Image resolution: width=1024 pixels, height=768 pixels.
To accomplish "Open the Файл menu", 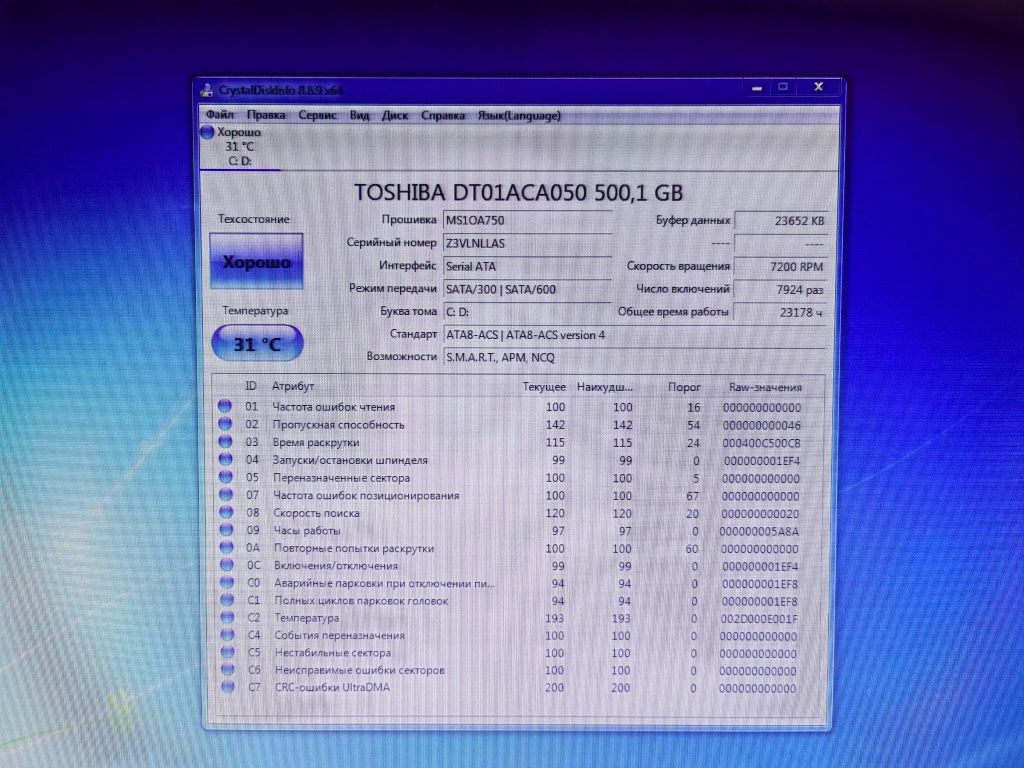I will [219, 115].
